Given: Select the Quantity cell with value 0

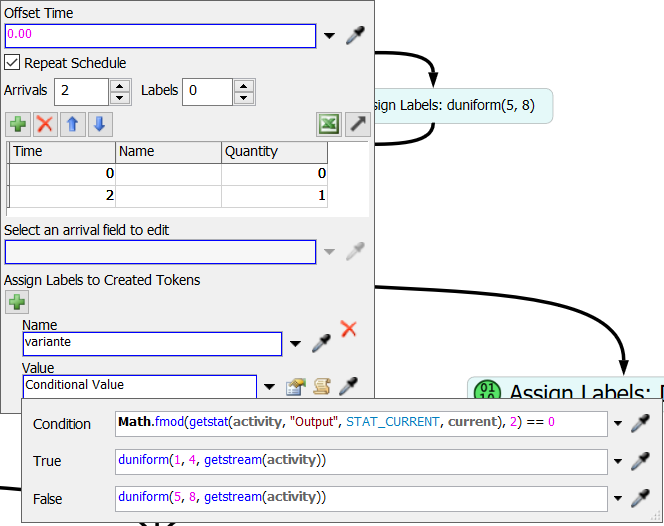Looking at the screenshot, I should coord(274,174).
